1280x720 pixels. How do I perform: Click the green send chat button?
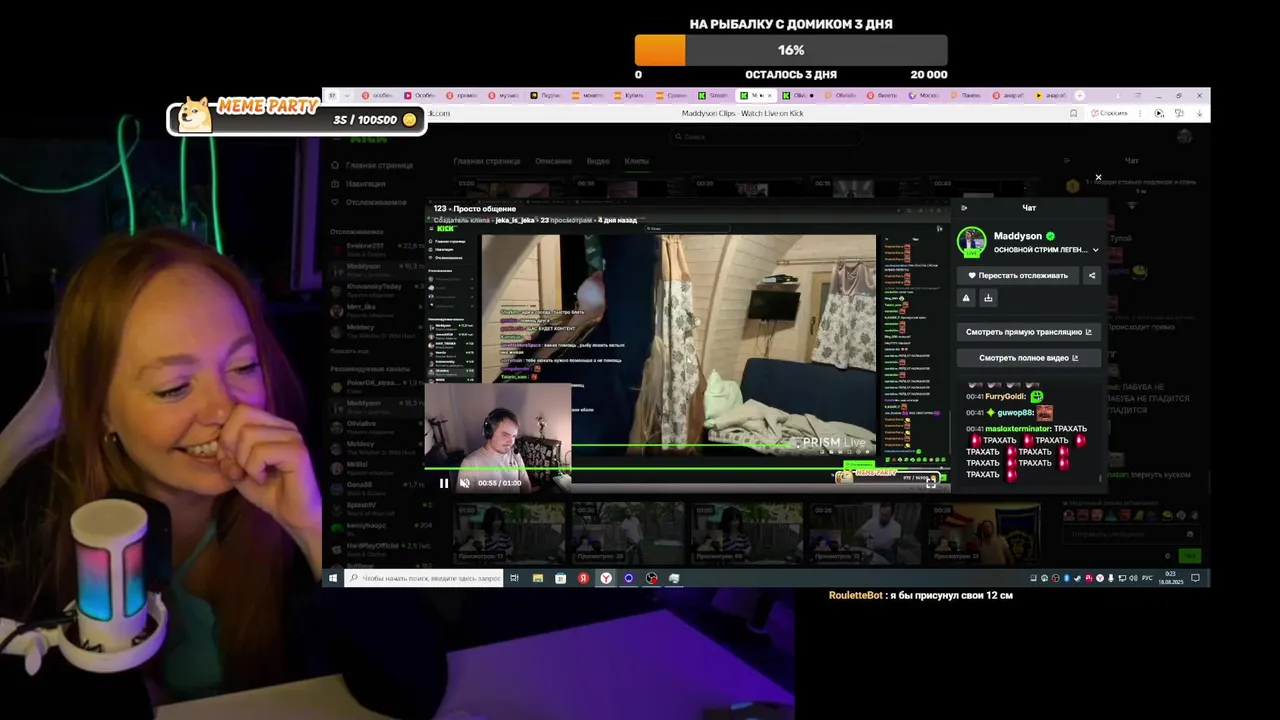[x=1188, y=556]
